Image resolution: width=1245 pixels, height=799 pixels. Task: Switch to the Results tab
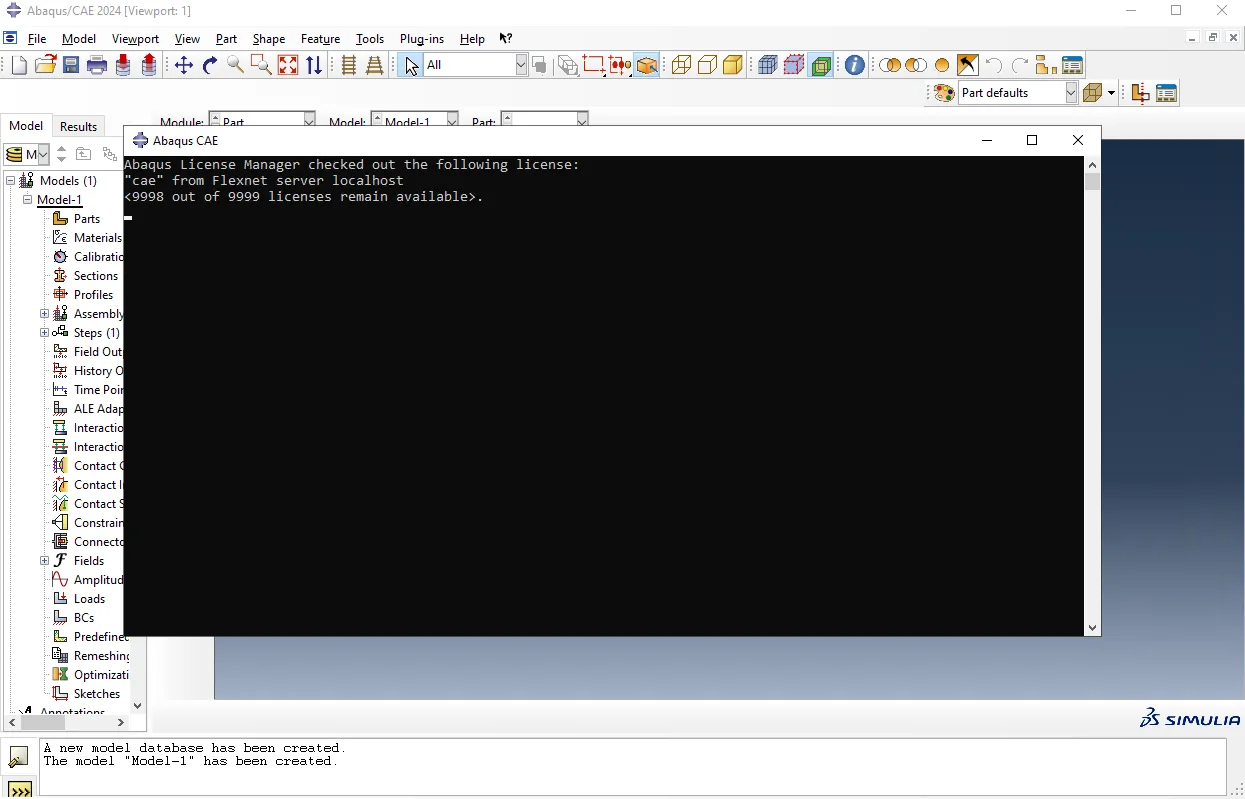coord(78,127)
